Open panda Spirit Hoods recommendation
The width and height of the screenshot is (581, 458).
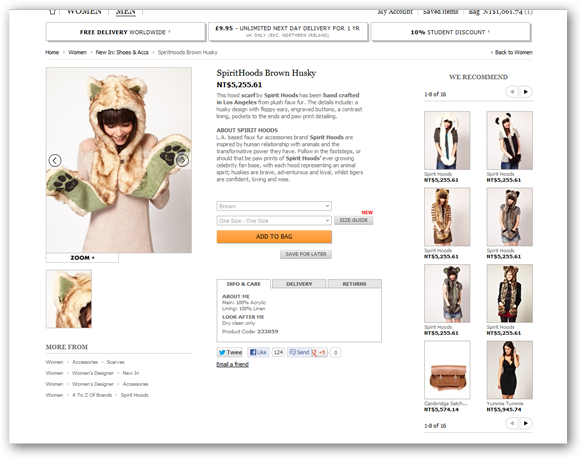coord(509,140)
